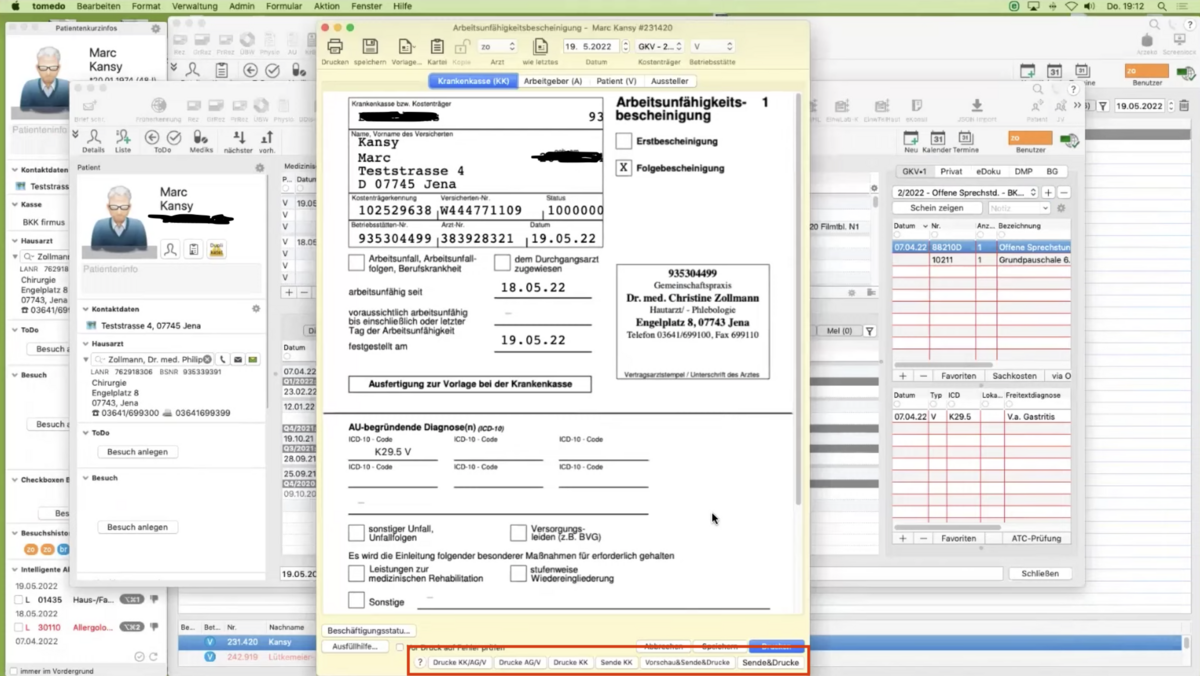Screen dimensions: 1200x676
Task: Go to the vorh. previous patient icon
Action: point(267,137)
